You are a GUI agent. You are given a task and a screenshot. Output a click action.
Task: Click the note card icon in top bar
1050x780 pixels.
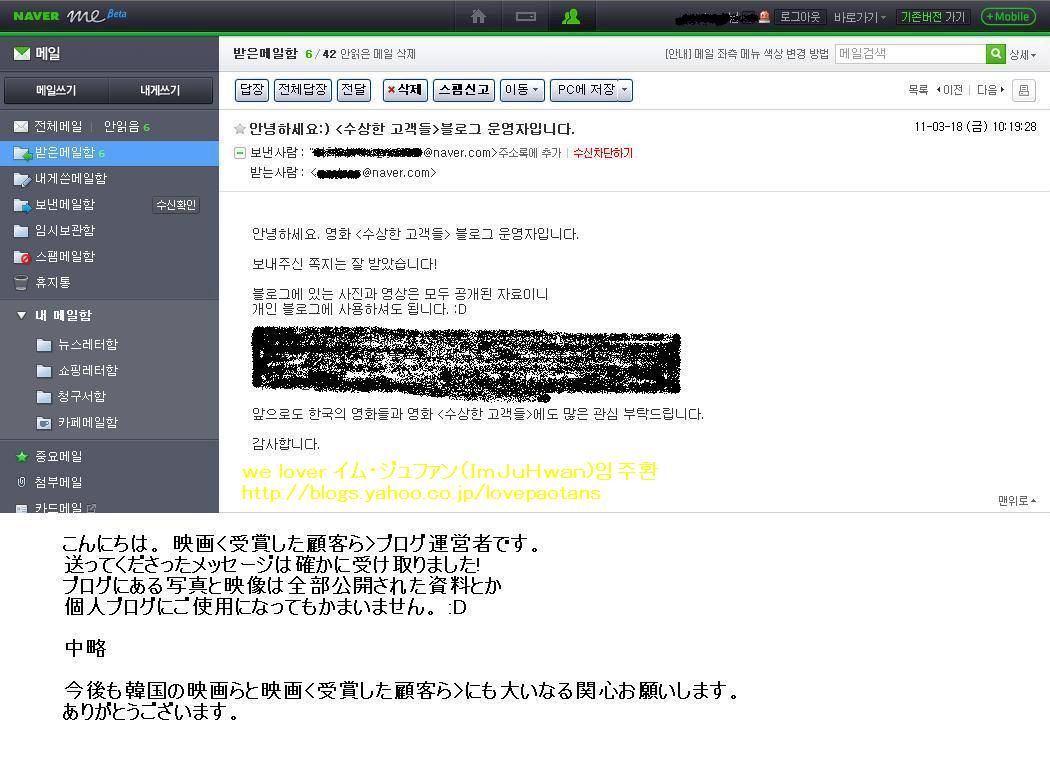pos(526,16)
